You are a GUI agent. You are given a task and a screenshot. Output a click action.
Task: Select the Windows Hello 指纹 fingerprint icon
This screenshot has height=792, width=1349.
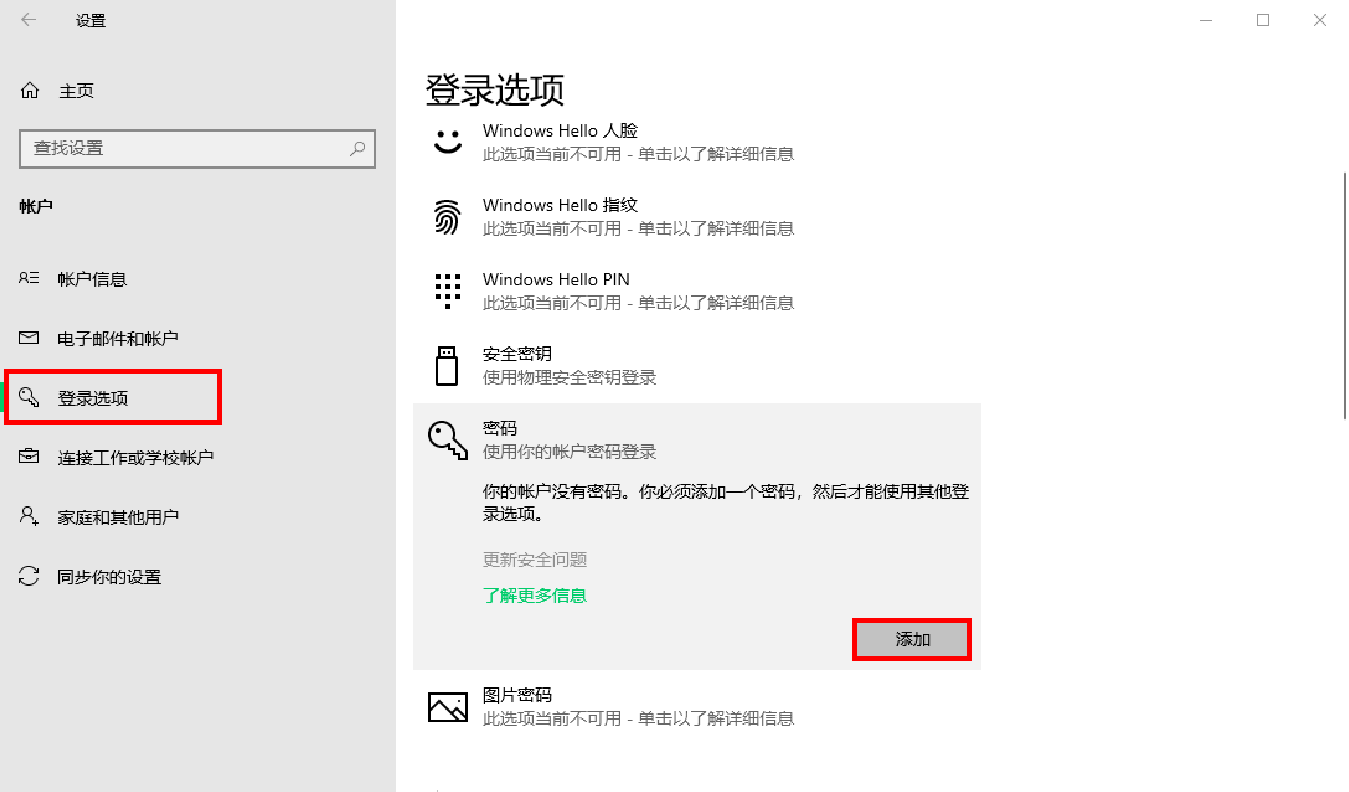pyautogui.click(x=448, y=215)
